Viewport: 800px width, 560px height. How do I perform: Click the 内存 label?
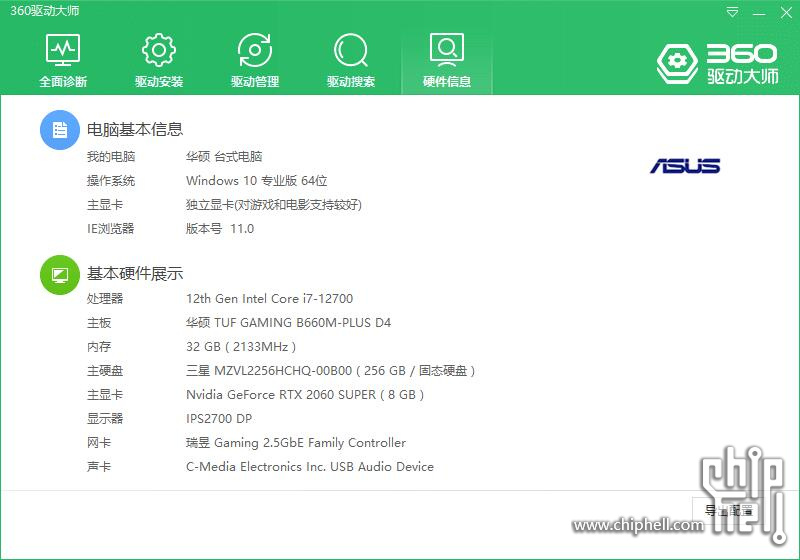pos(99,347)
